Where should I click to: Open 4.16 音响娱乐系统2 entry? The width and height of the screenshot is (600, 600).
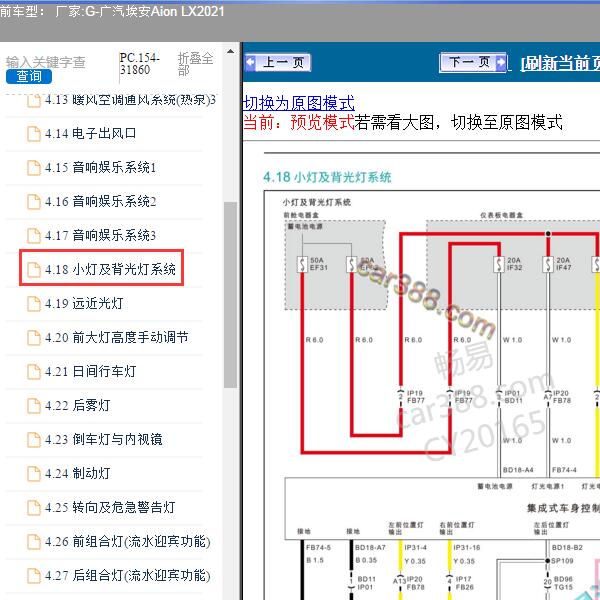101,202
